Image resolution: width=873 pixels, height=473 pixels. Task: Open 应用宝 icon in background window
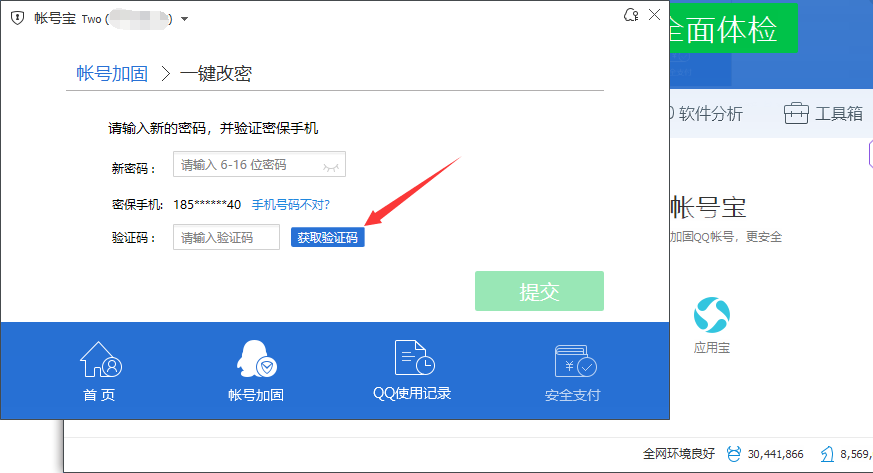click(x=712, y=315)
